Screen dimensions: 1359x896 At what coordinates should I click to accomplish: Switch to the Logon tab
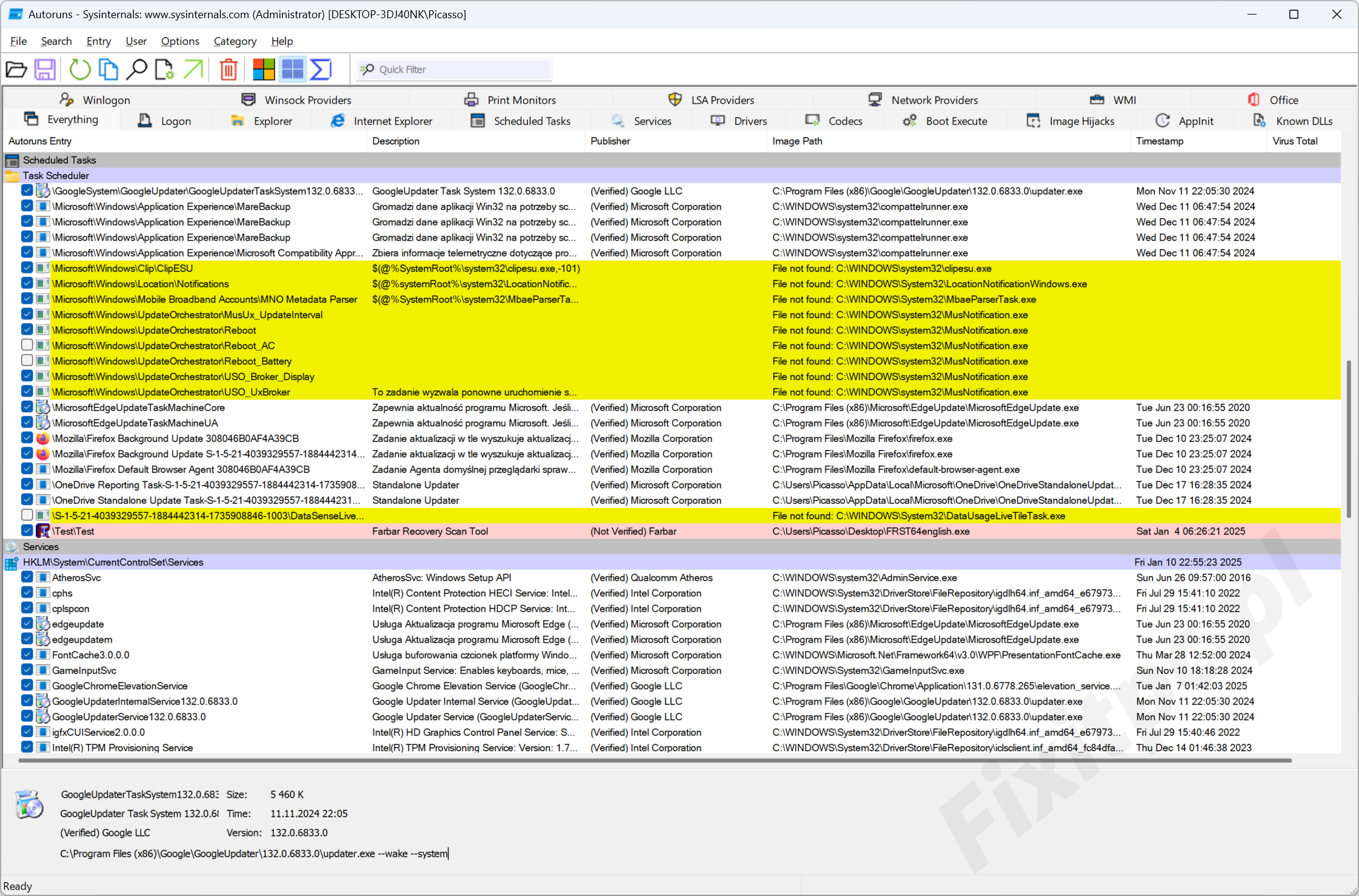[x=165, y=121]
